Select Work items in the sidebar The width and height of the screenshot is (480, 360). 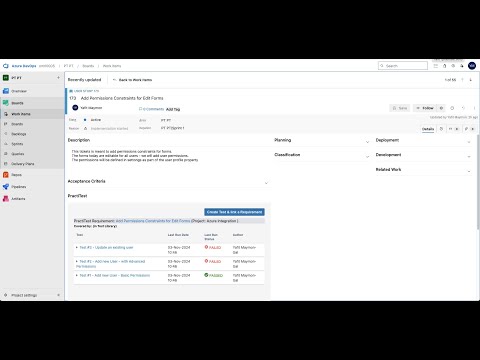(x=32, y=114)
